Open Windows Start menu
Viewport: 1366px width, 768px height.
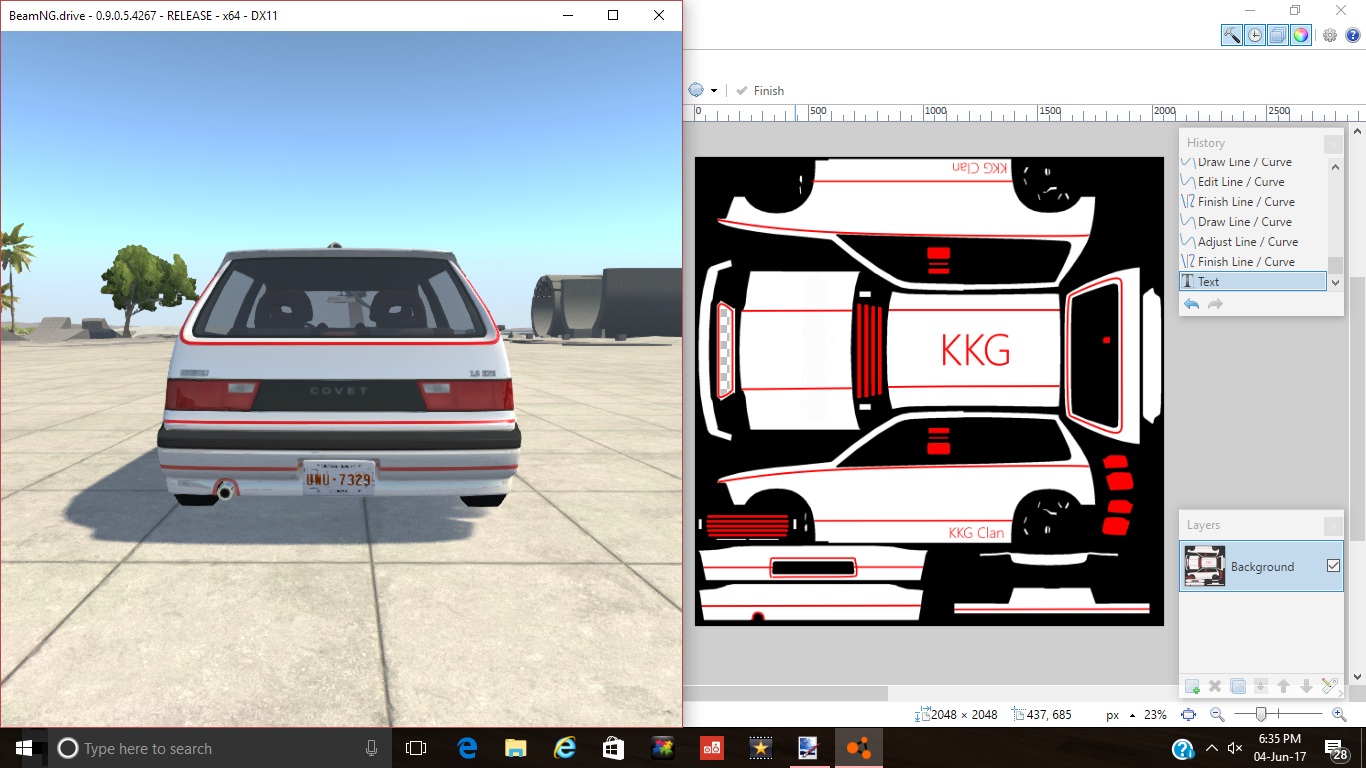click(24, 748)
